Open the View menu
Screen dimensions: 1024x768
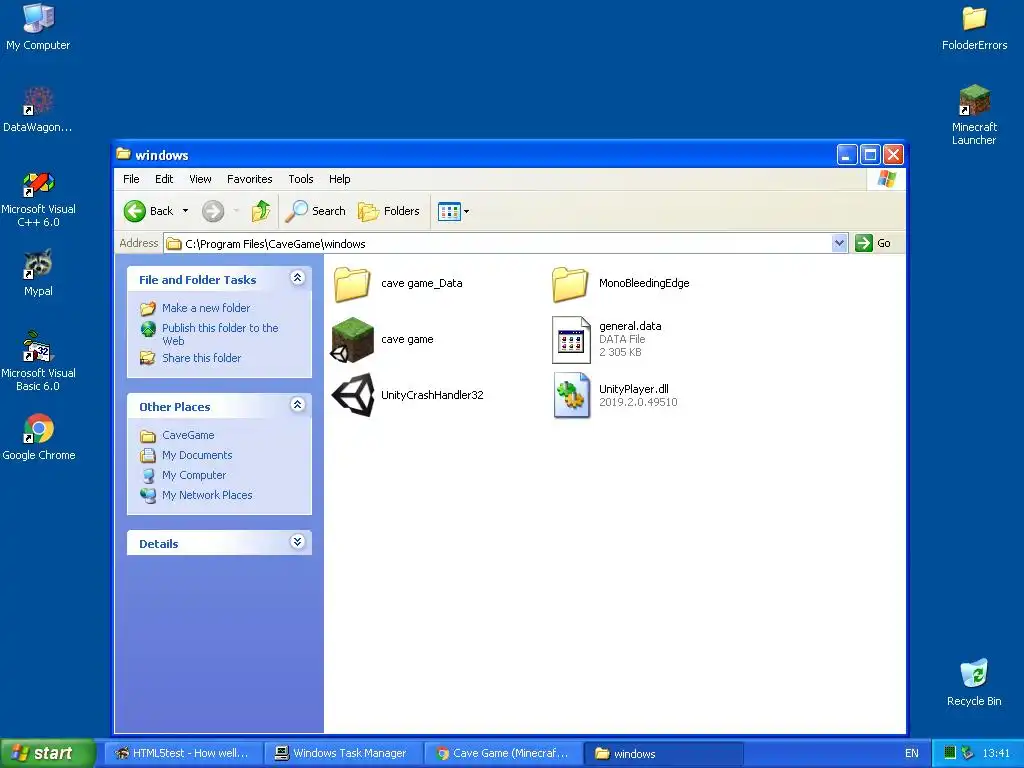[x=200, y=179]
